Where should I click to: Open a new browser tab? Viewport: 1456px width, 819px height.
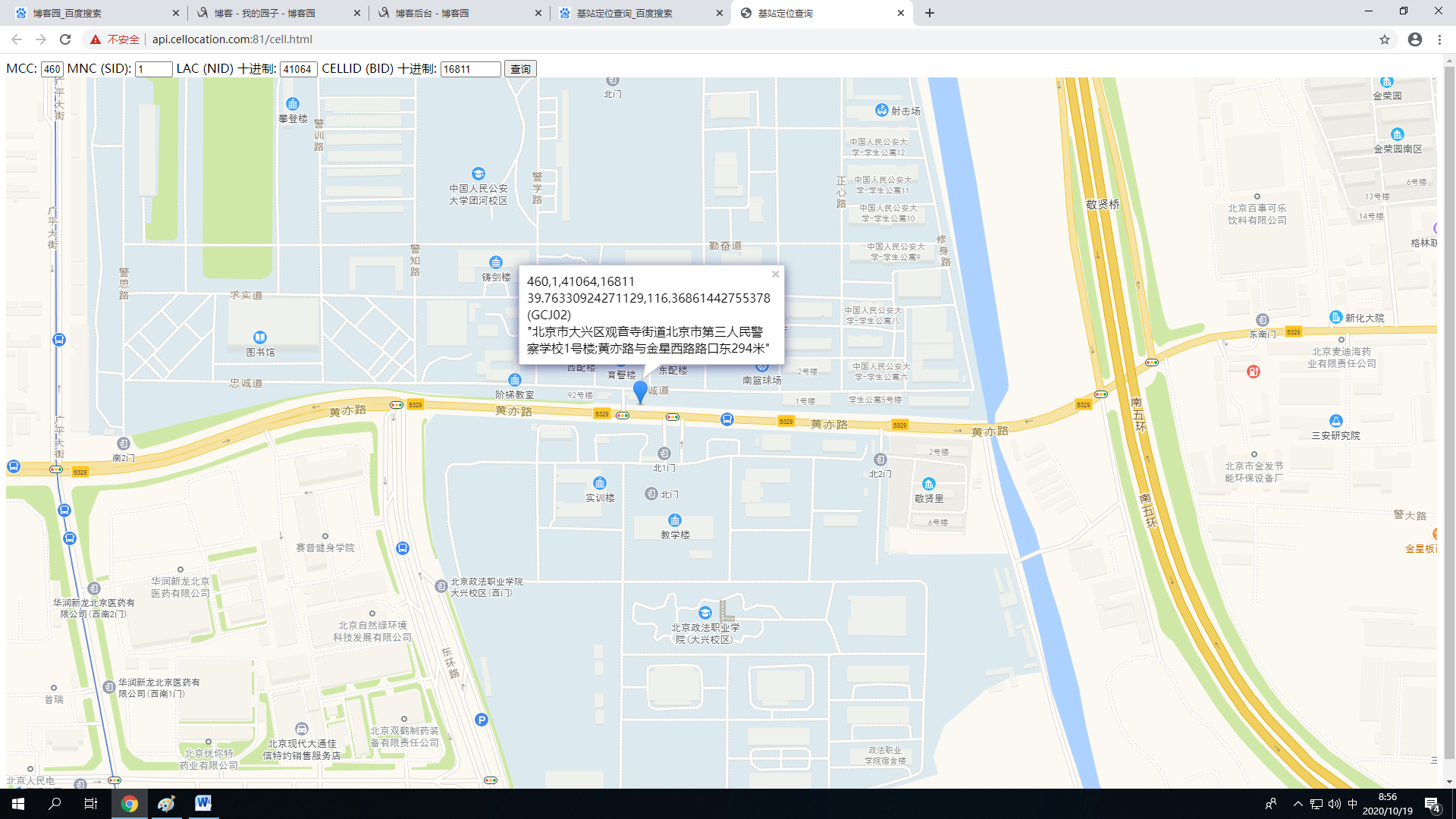(930, 13)
